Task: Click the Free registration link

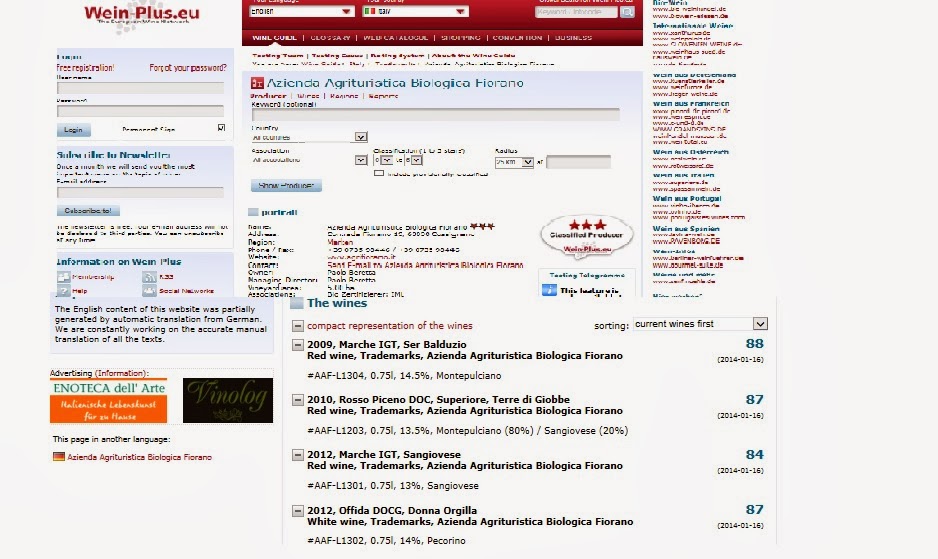Action: coord(86,68)
